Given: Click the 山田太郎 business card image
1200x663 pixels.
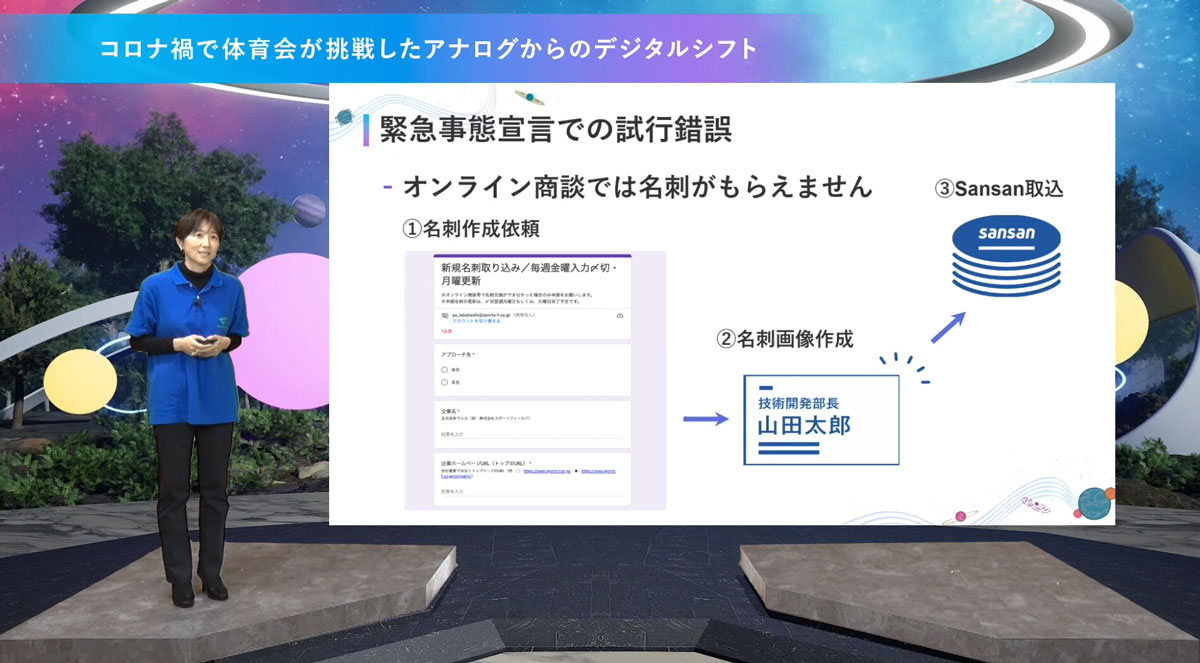Looking at the screenshot, I should point(820,420).
